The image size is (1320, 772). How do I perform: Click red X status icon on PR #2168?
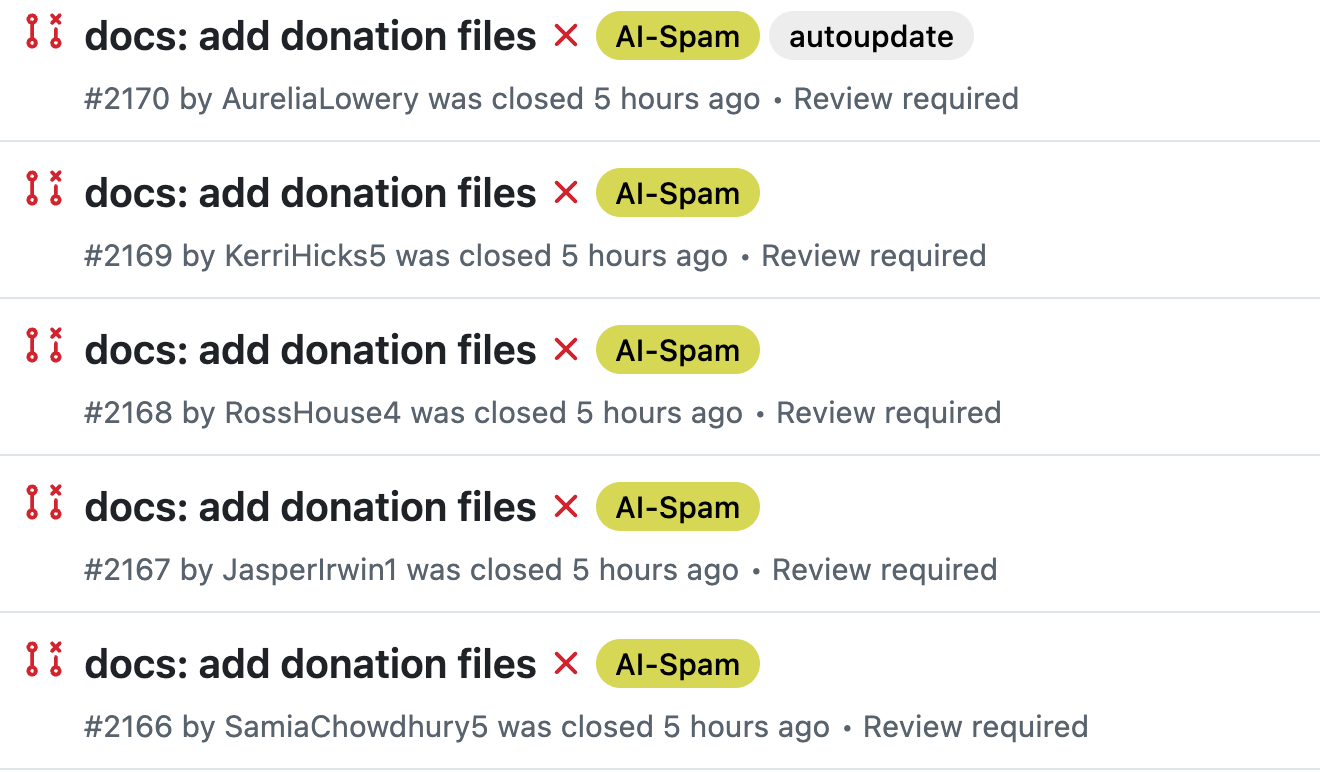tap(566, 349)
